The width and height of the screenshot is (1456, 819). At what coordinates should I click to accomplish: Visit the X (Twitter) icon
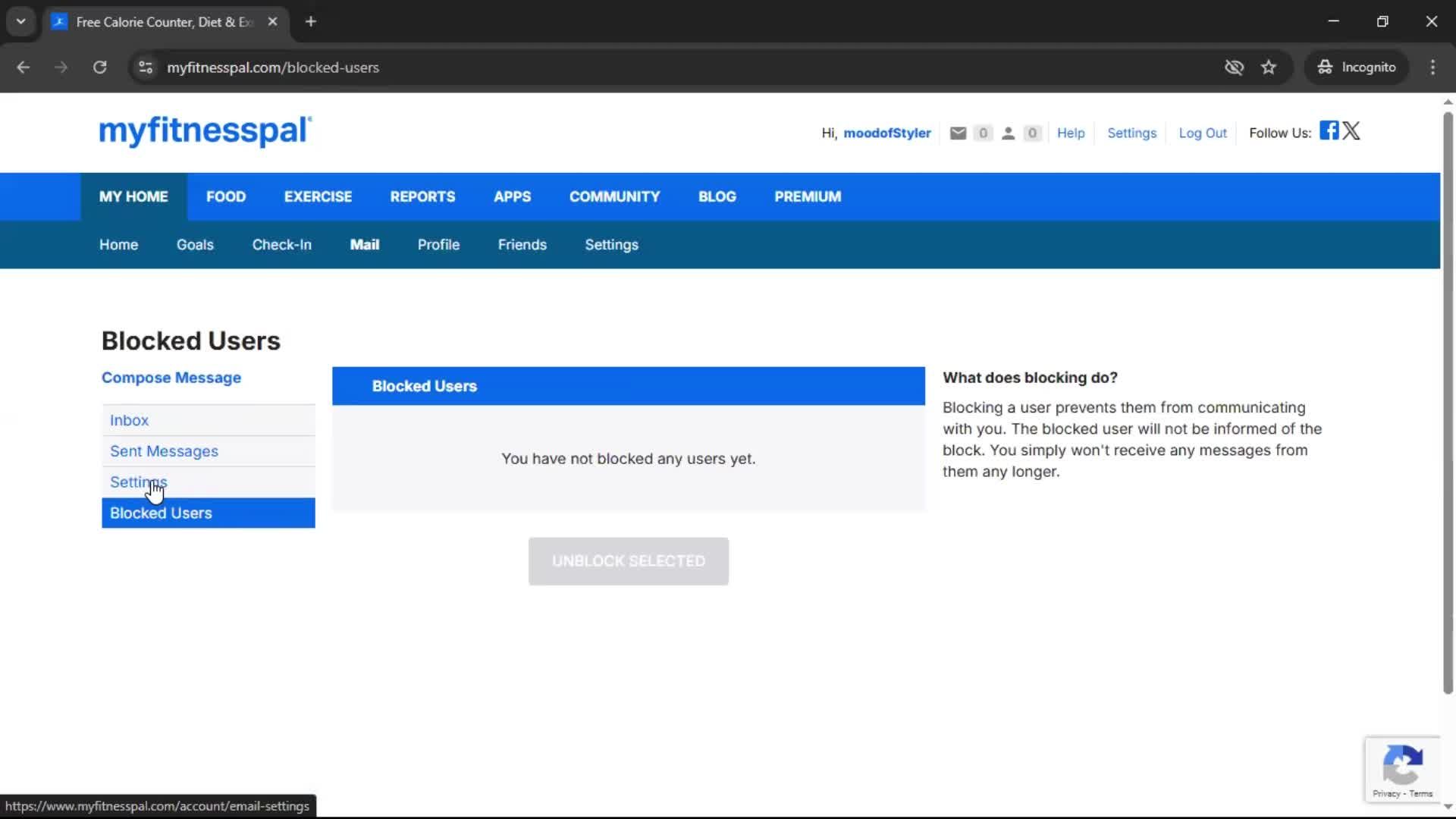click(x=1351, y=130)
